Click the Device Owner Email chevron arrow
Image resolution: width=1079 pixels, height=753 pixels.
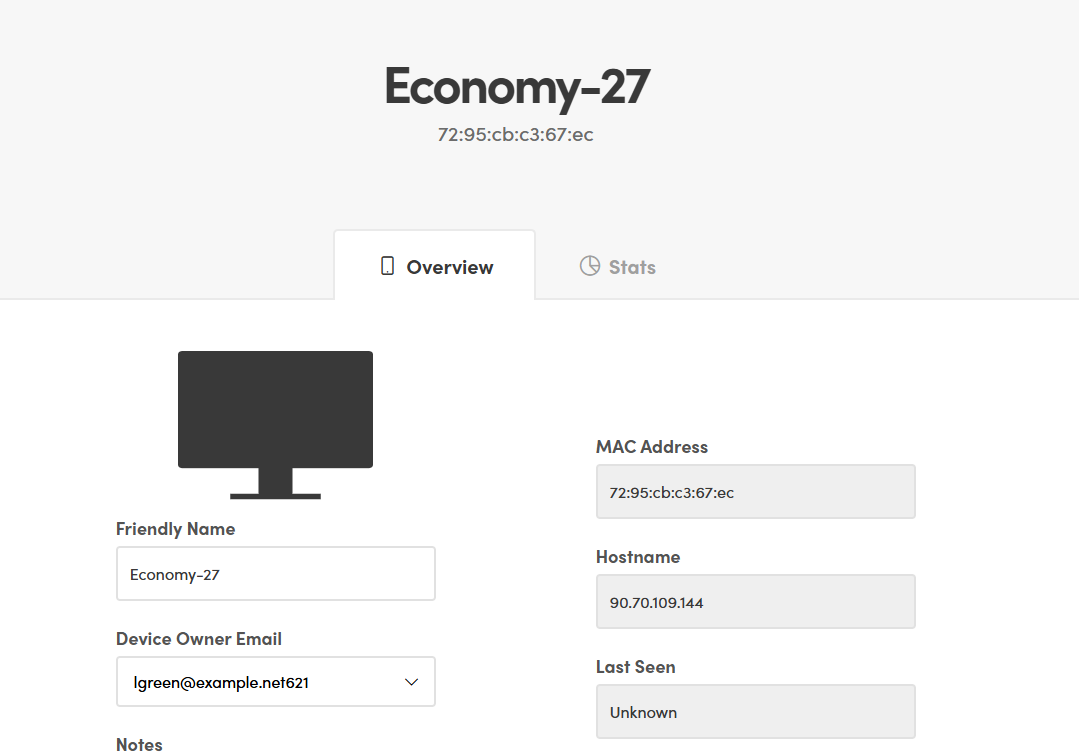[412, 682]
